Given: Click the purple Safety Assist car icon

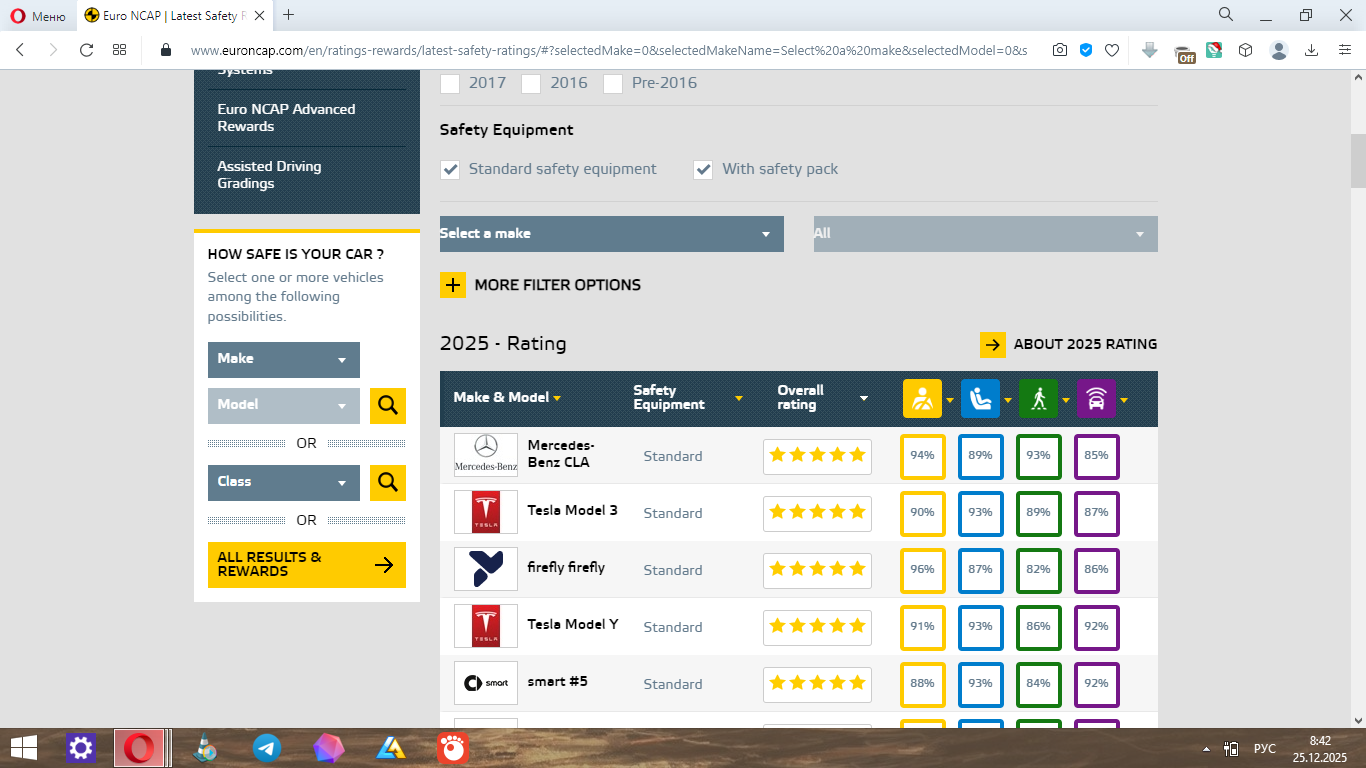Looking at the screenshot, I should 1096,399.
